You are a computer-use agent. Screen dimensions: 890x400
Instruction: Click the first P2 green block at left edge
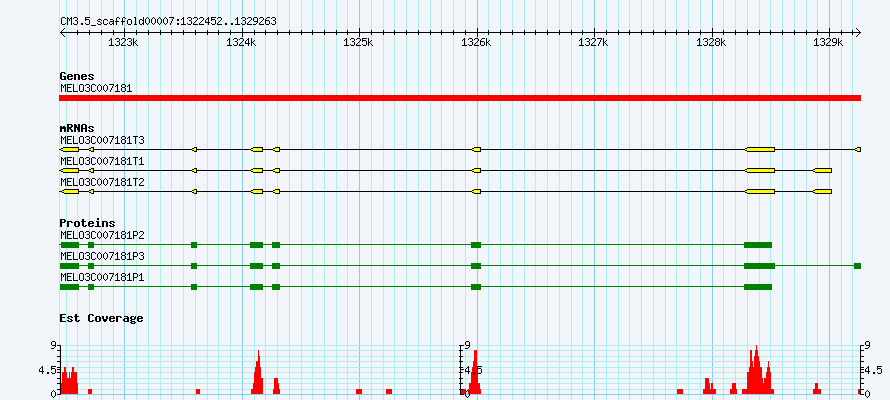point(69,245)
